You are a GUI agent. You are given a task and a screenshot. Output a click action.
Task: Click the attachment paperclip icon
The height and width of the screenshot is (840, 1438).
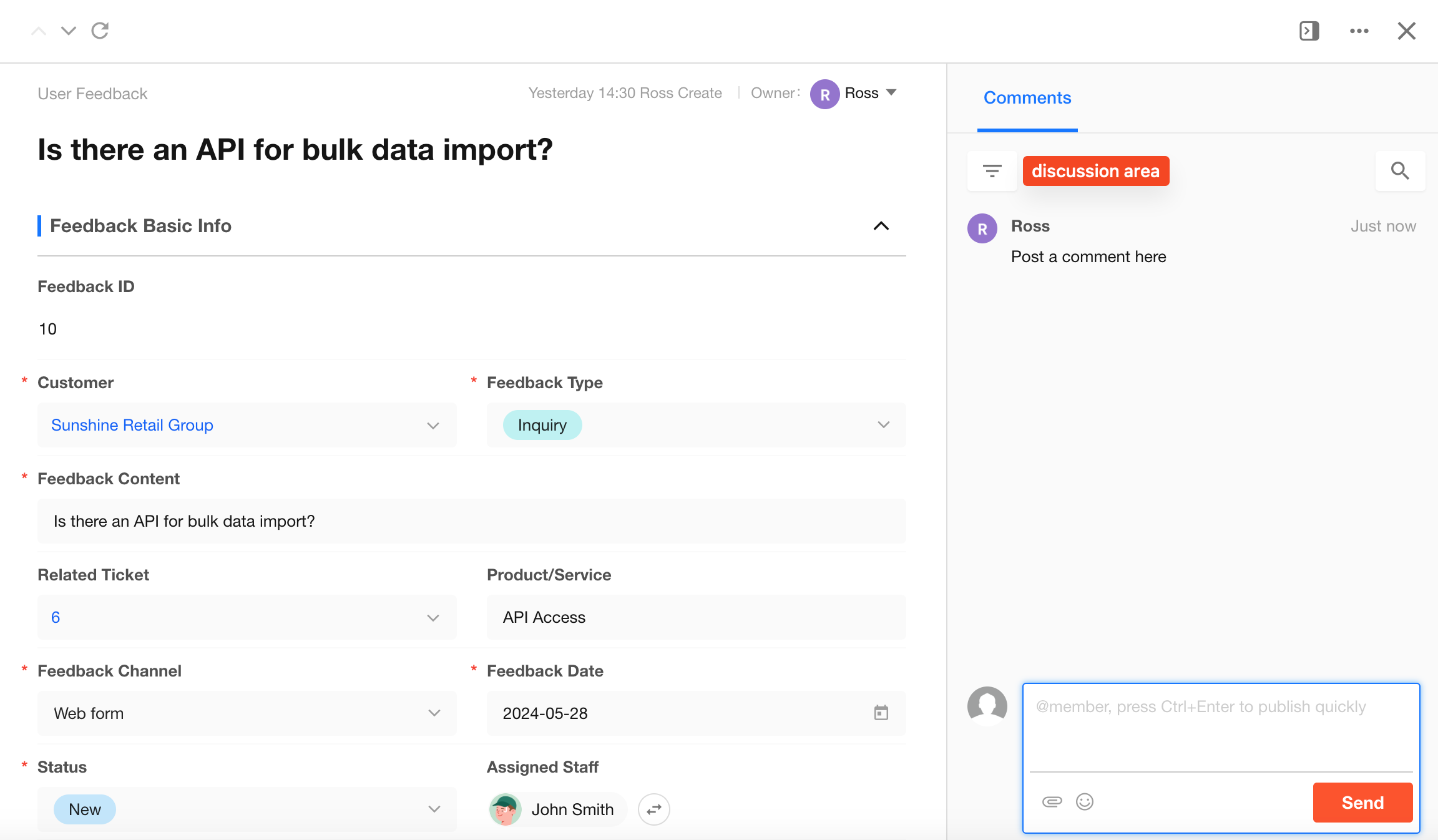[x=1052, y=802]
